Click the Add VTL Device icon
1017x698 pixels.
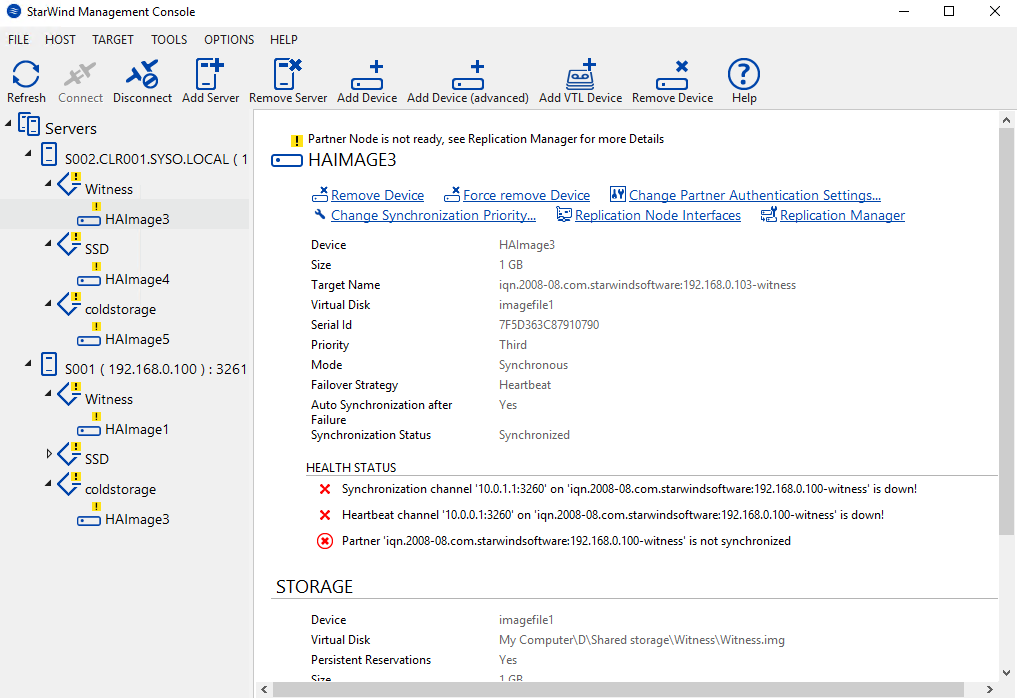point(580,81)
